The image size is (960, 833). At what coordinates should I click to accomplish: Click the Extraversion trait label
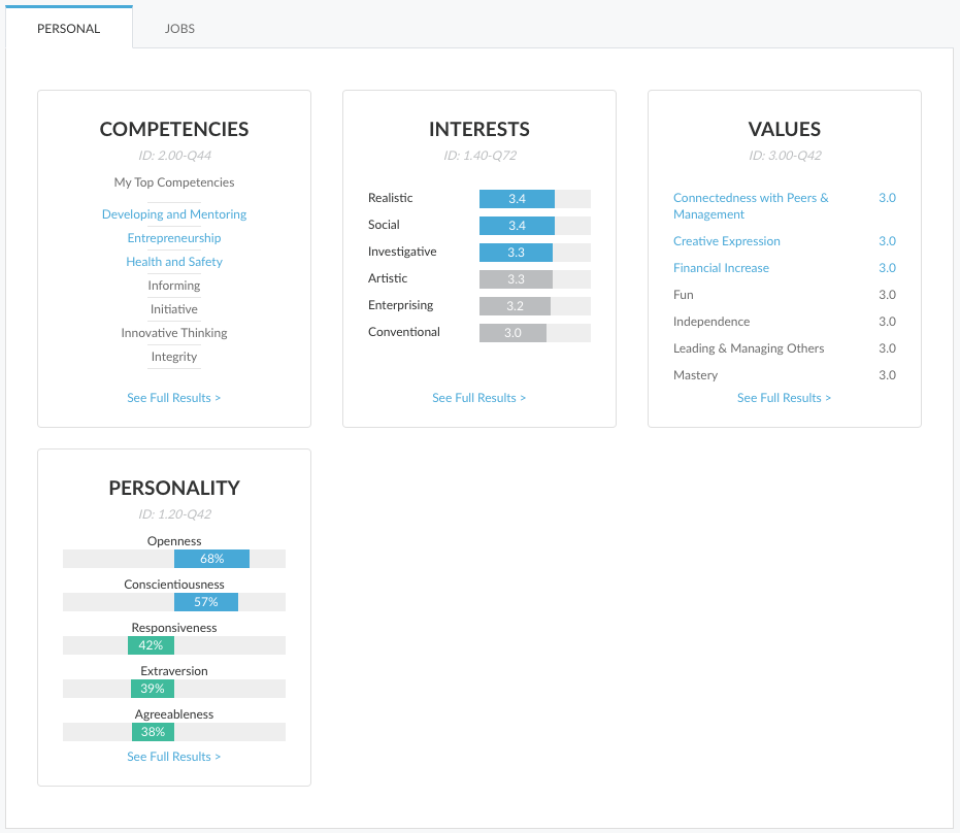(174, 671)
